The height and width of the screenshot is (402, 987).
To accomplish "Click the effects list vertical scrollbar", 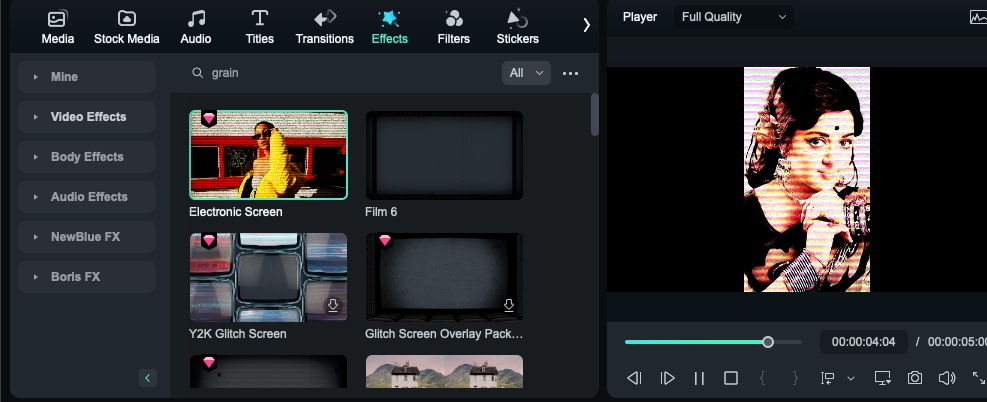I will 595,114.
